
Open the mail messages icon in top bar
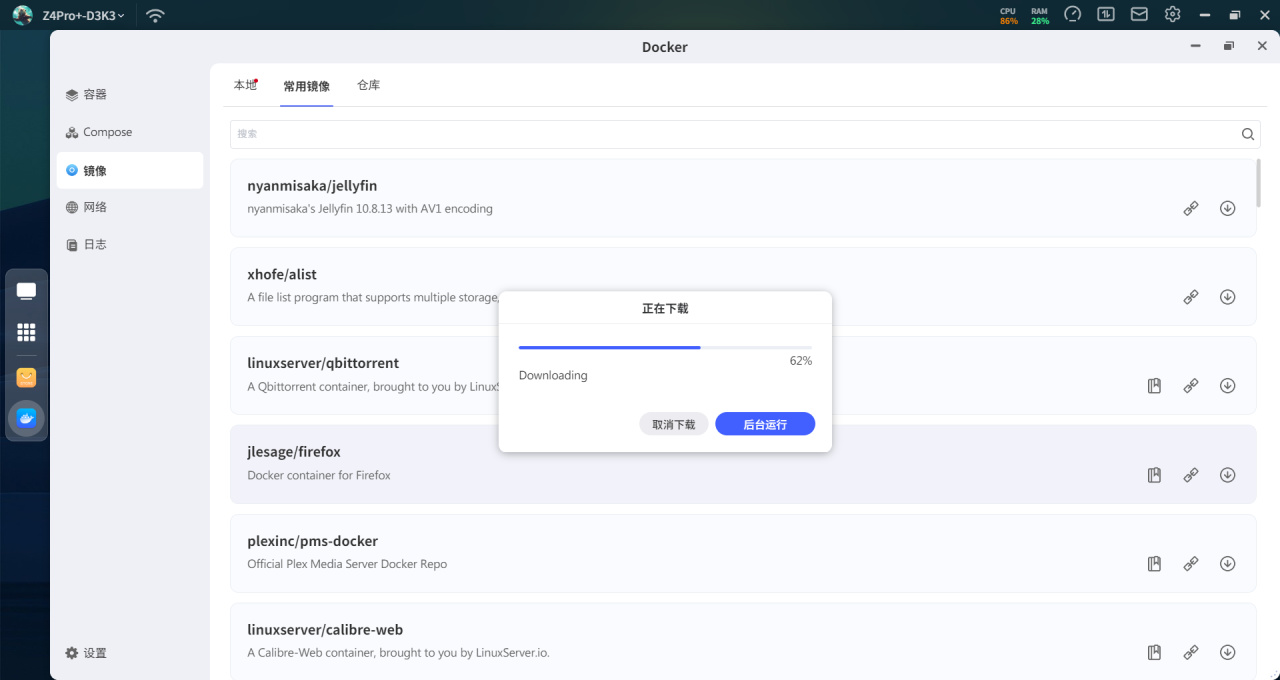(x=1139, y=14)
